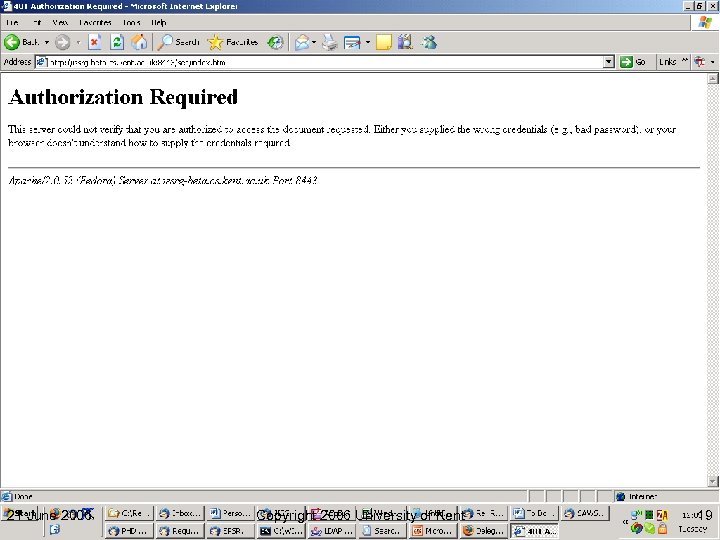
Task: Open the History icon in the toolbar
Action: 275,42
